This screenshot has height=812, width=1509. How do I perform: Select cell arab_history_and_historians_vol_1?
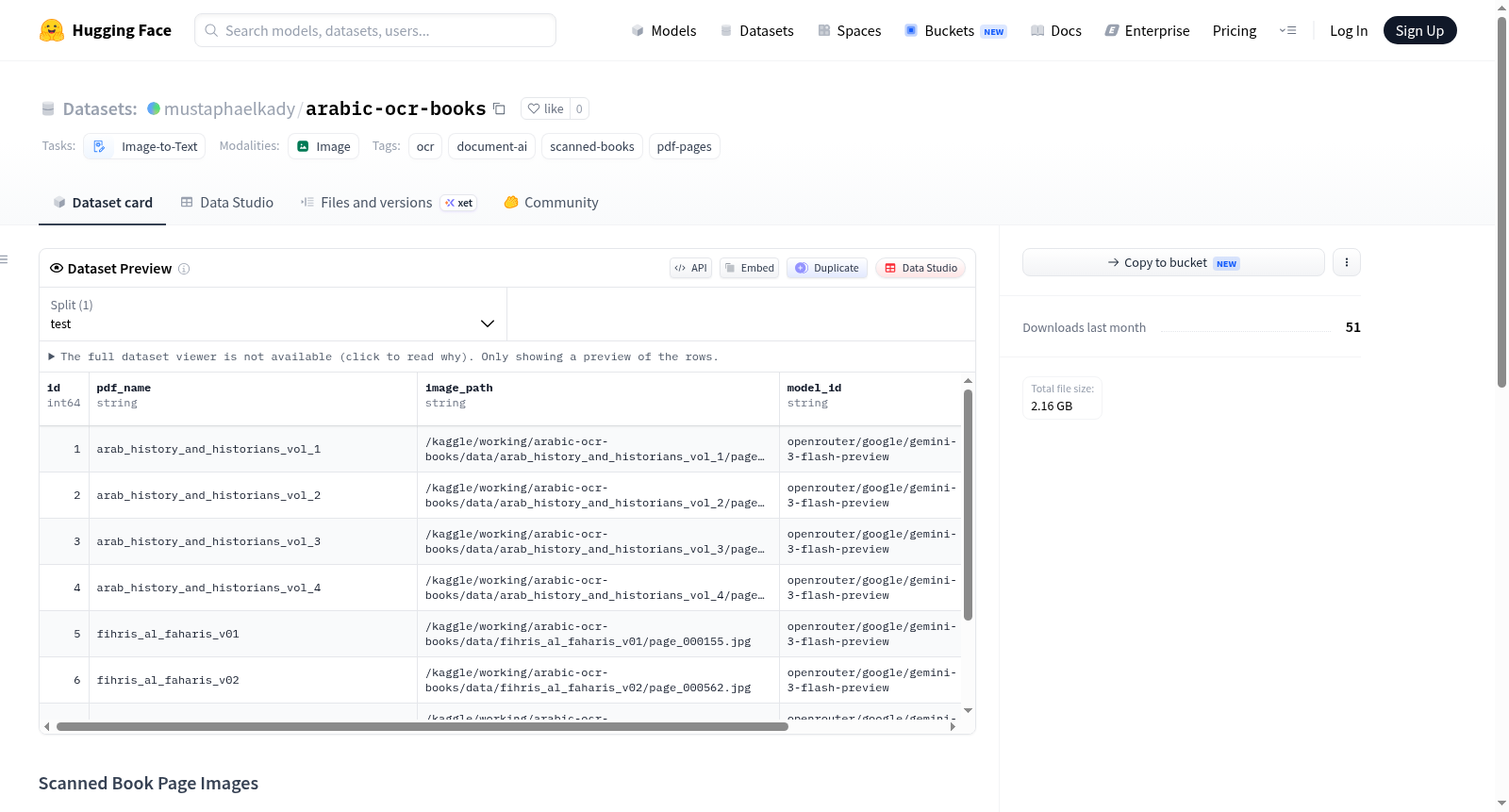coord(253,449)
